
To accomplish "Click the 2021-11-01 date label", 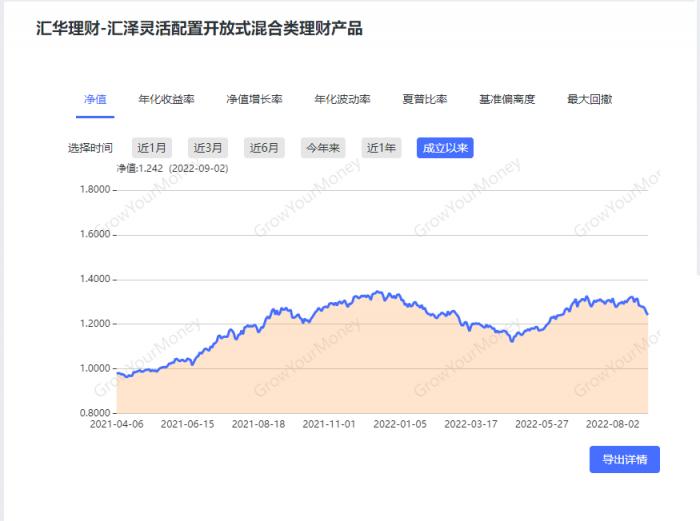I will (x=329, y=424).
